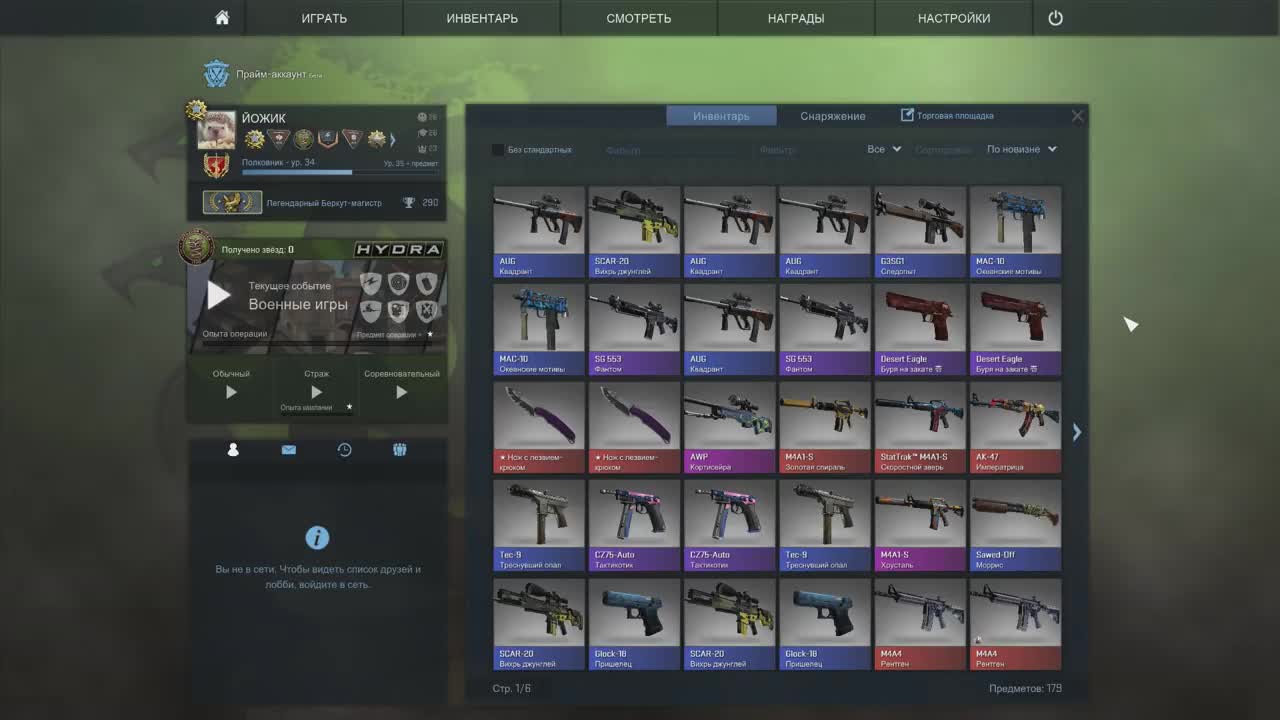Click the ЙОЖИК player name
This screenshot has width=1280, height=720.
pos(263,118)
